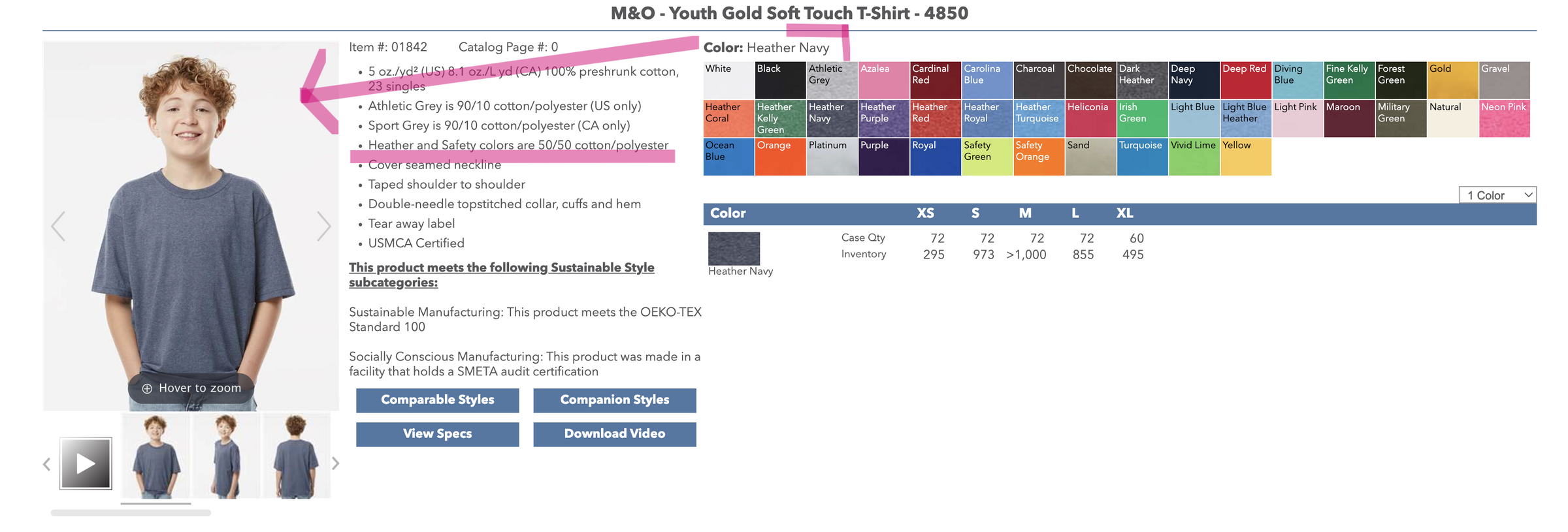Click the View Specs button
Screen dimensions: 1568x532
click(437, 434)
